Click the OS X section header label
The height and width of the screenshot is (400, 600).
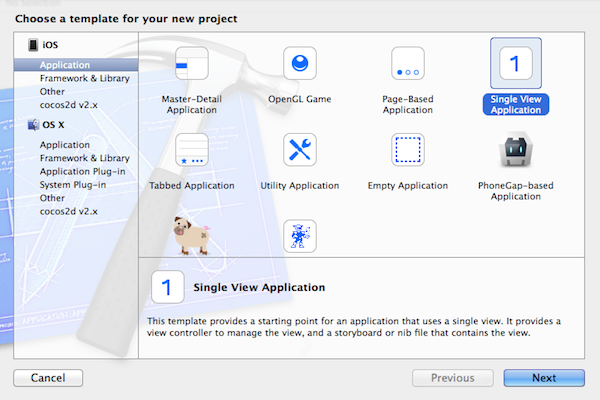point(53,125)
